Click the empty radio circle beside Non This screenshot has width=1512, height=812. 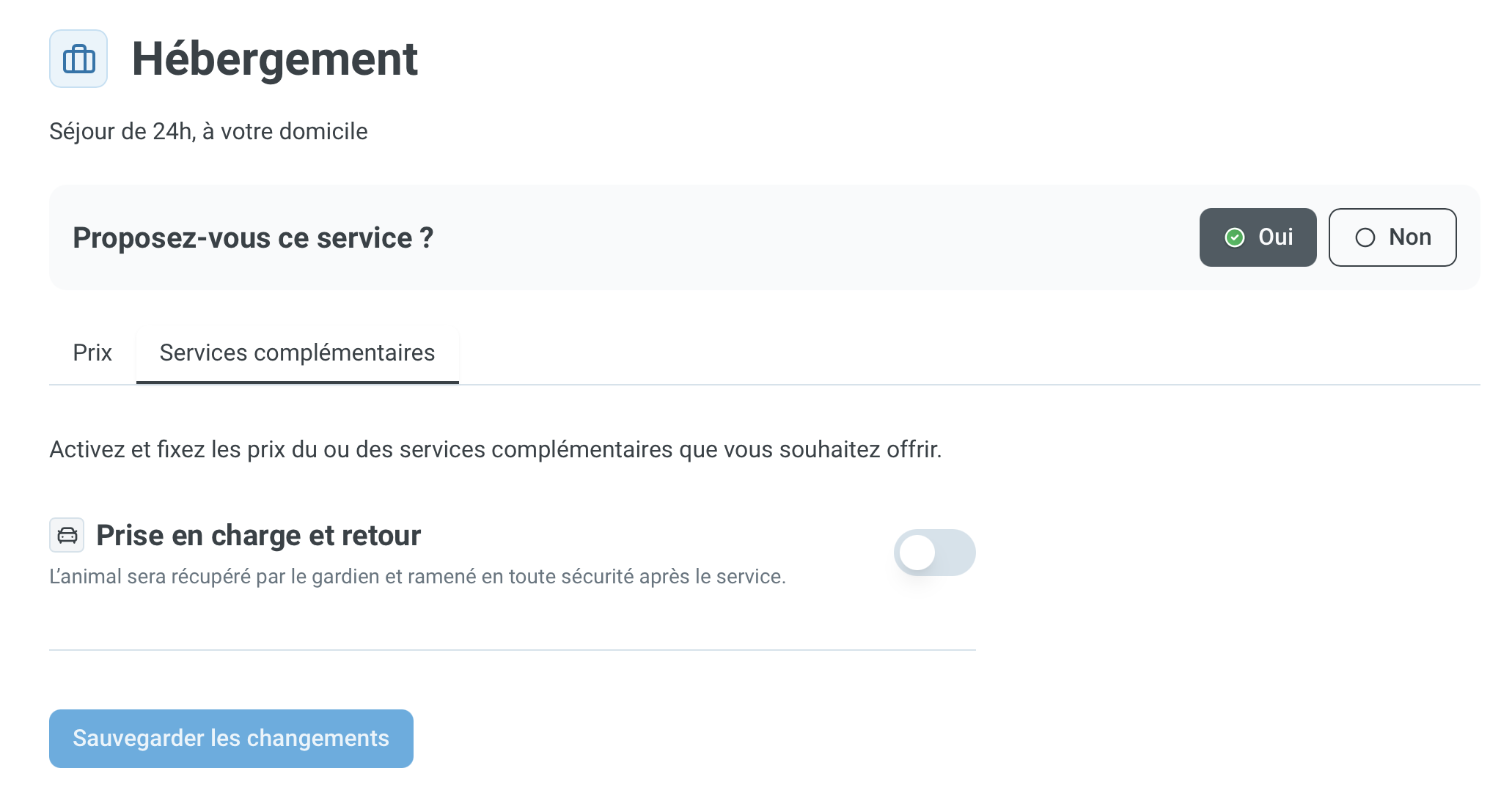click(x=1365, y=237)
